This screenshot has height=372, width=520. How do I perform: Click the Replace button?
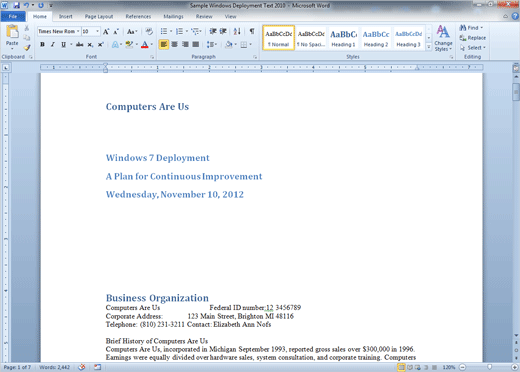(x=472, y=38)
